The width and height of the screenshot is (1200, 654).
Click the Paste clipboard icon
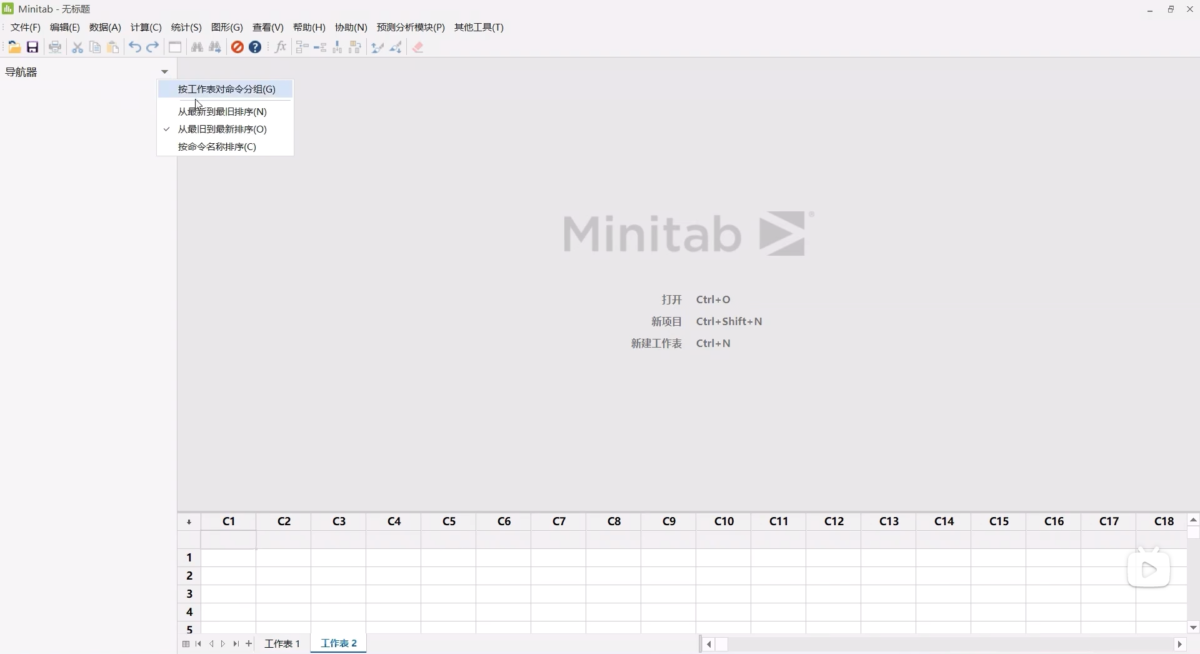[113, 47]
